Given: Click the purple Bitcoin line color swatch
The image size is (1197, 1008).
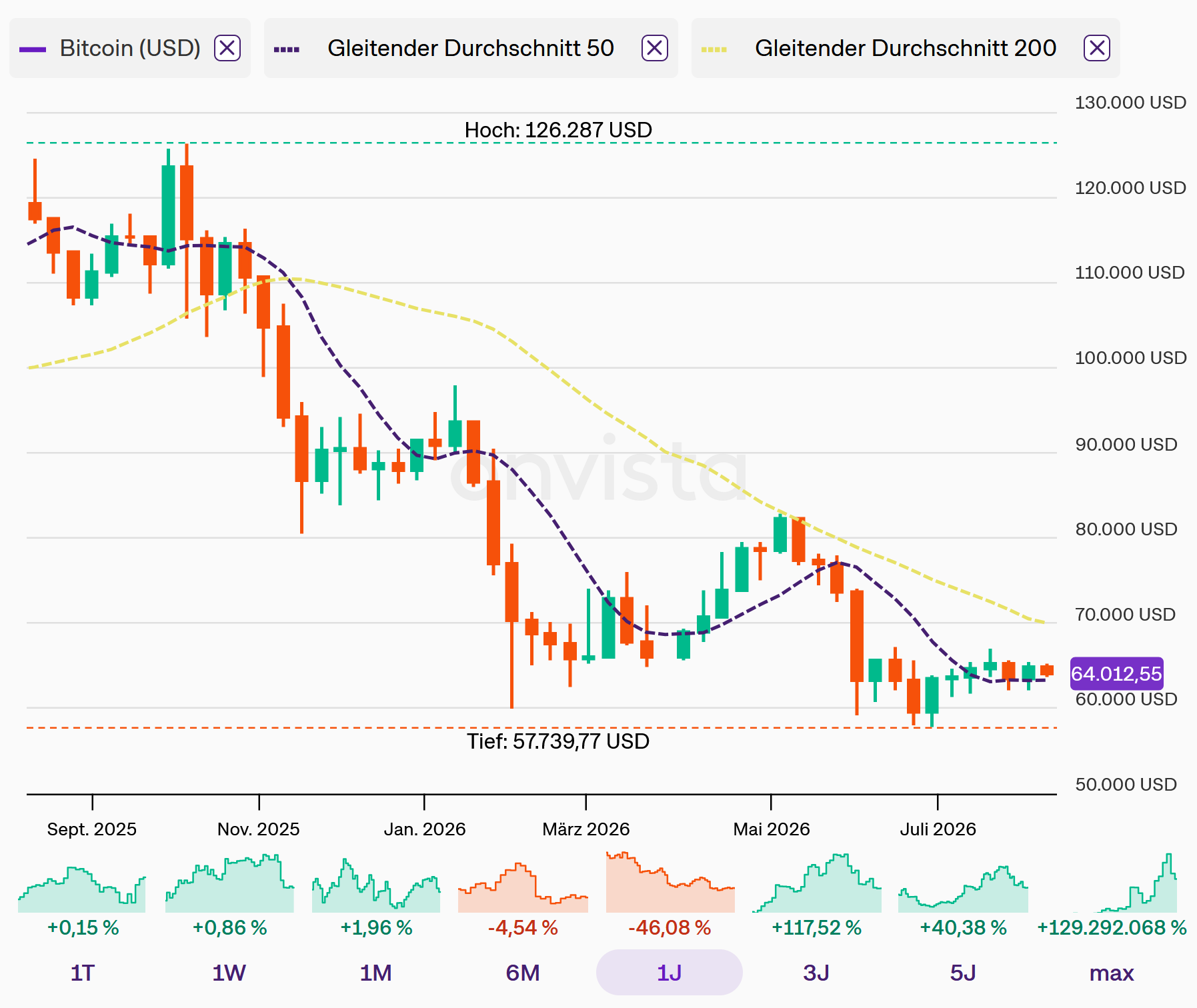Looking at the screenshot, I should click(x=33, y=49).
